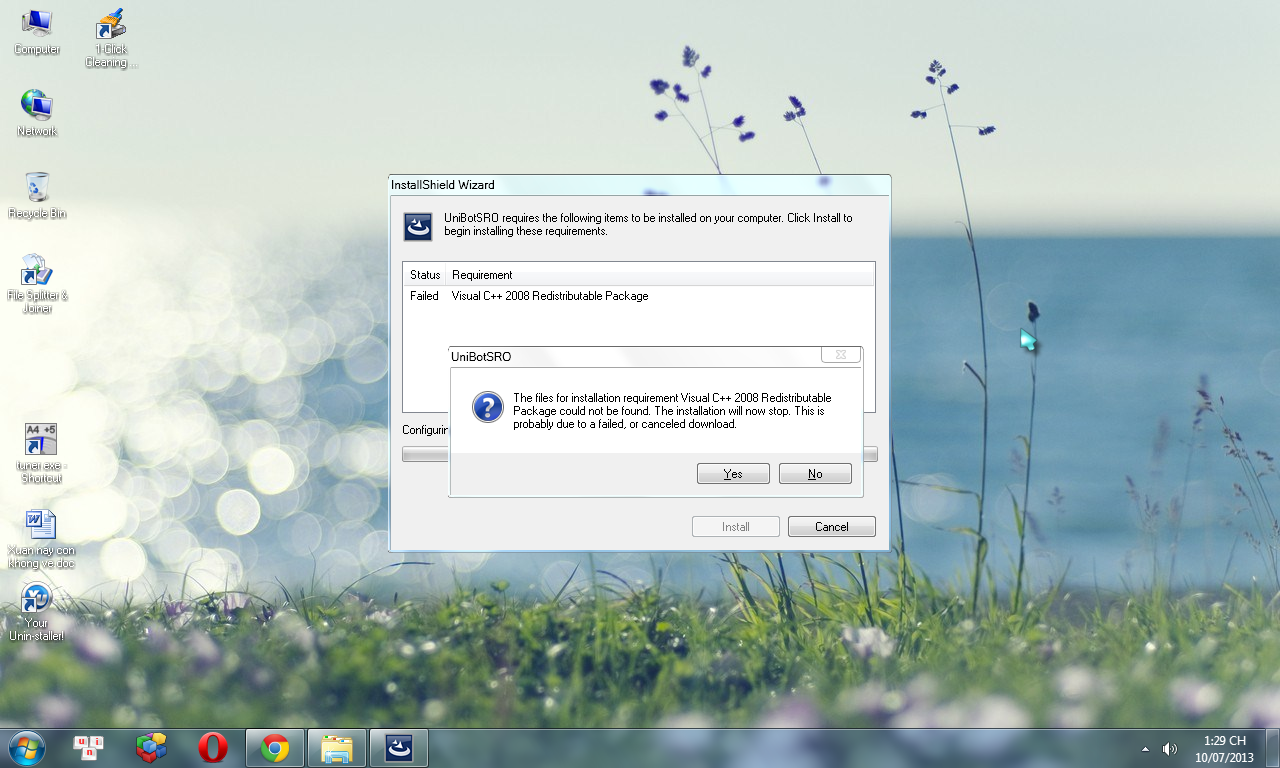Open the Network desktop icon
The image size is (1280, 768).
(37, 113)
